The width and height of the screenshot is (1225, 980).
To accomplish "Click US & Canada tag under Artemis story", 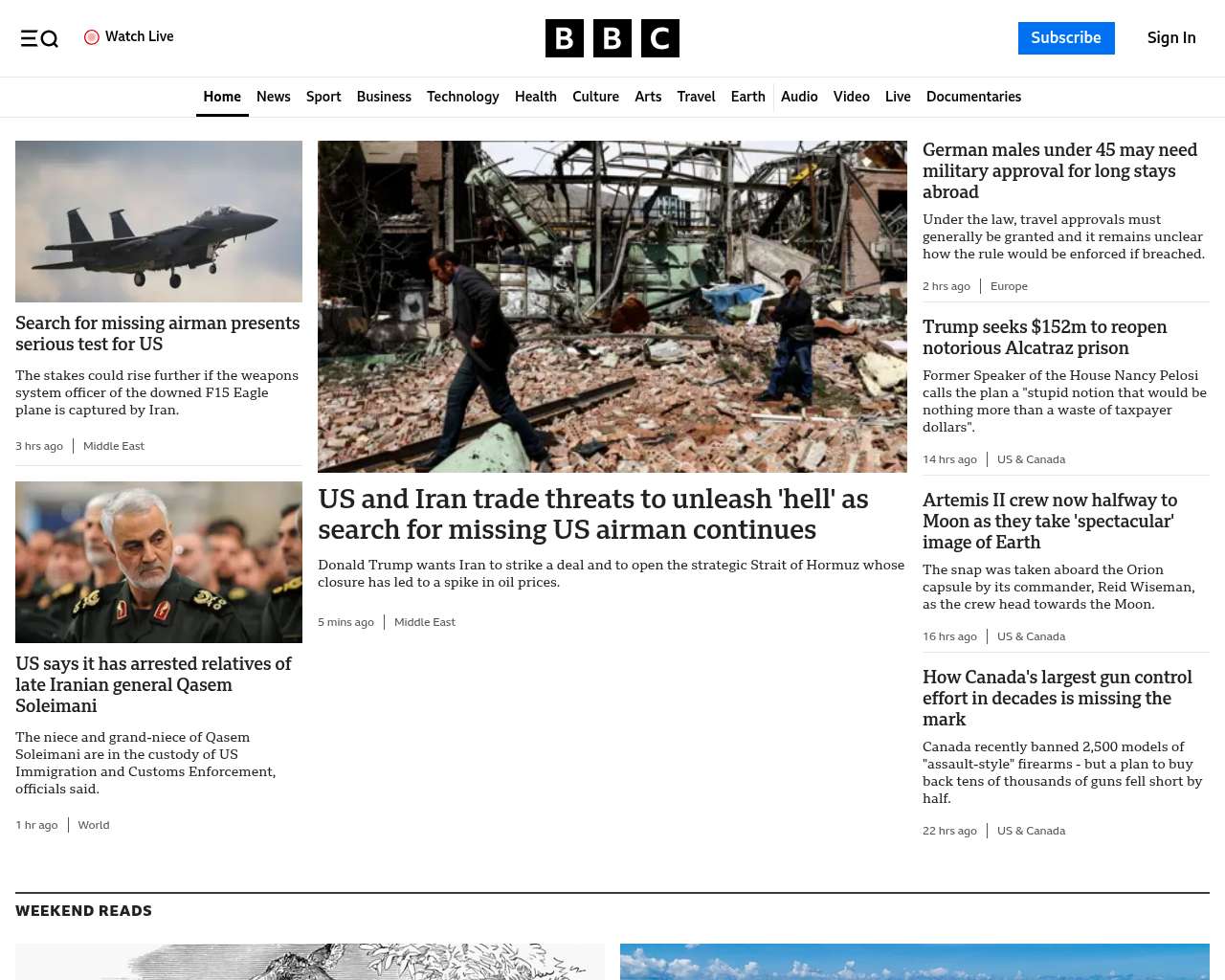I will (x=1031, y=636).
